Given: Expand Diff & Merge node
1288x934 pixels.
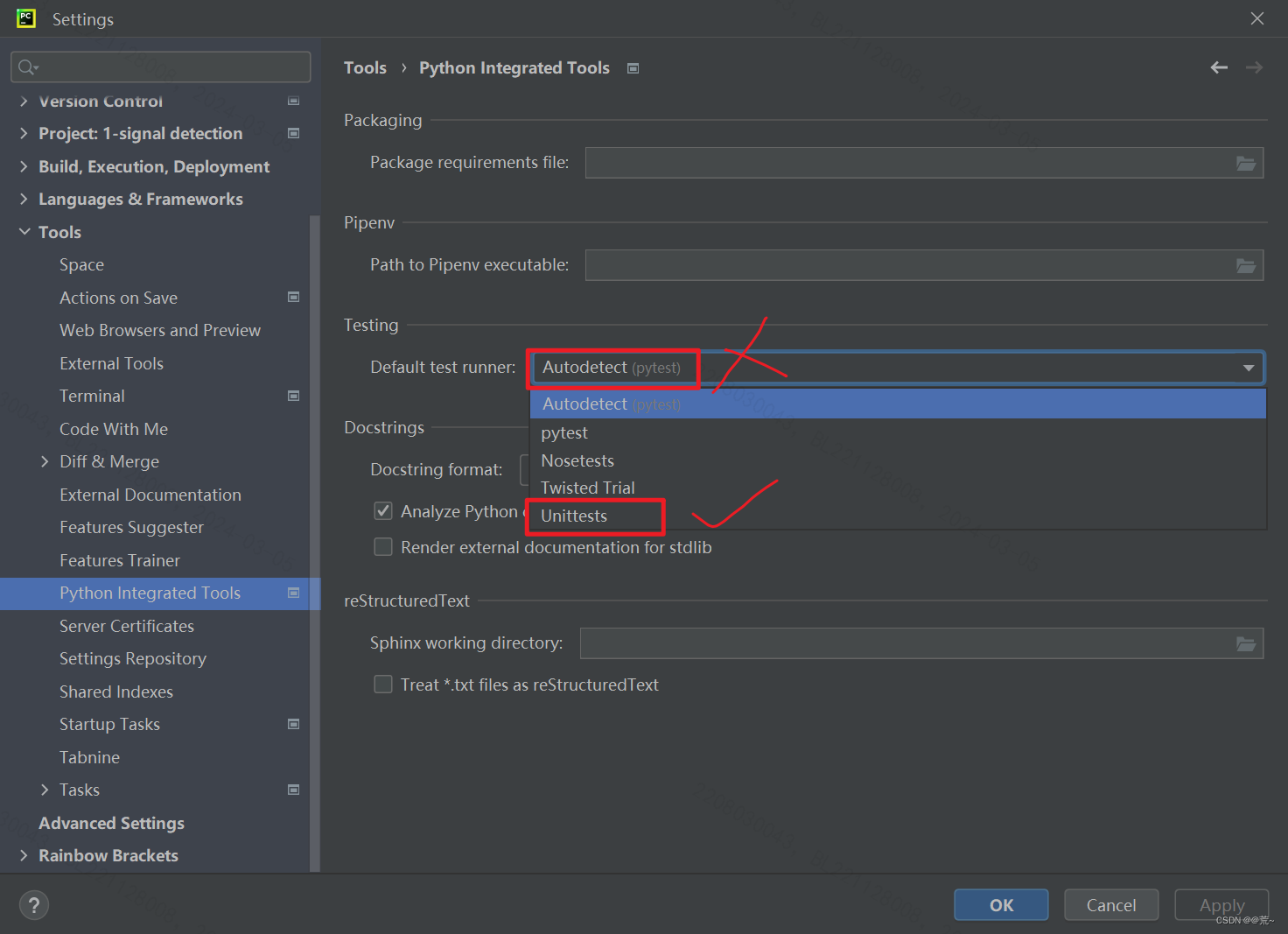Looking at the screenshot, I should 45,461.
